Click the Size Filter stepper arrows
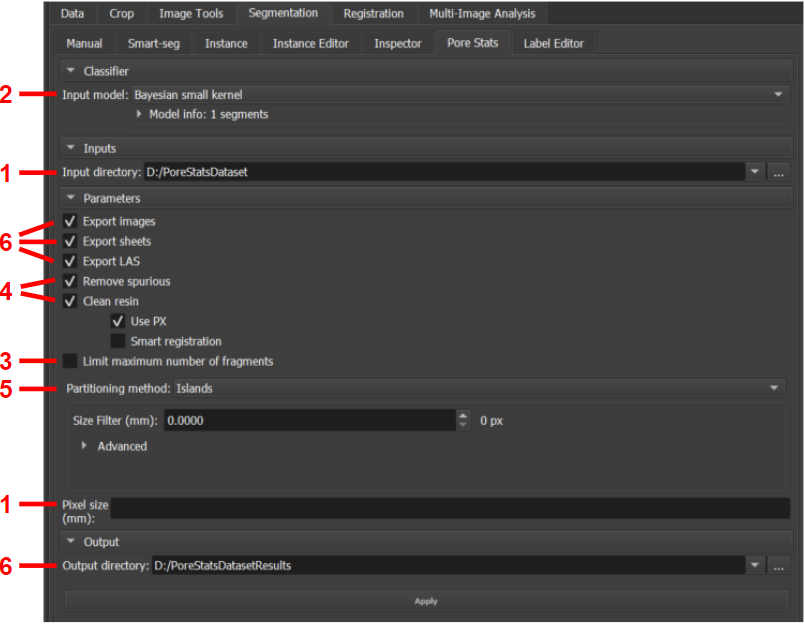This screenshot has height=624, width=805. point(462,421)
